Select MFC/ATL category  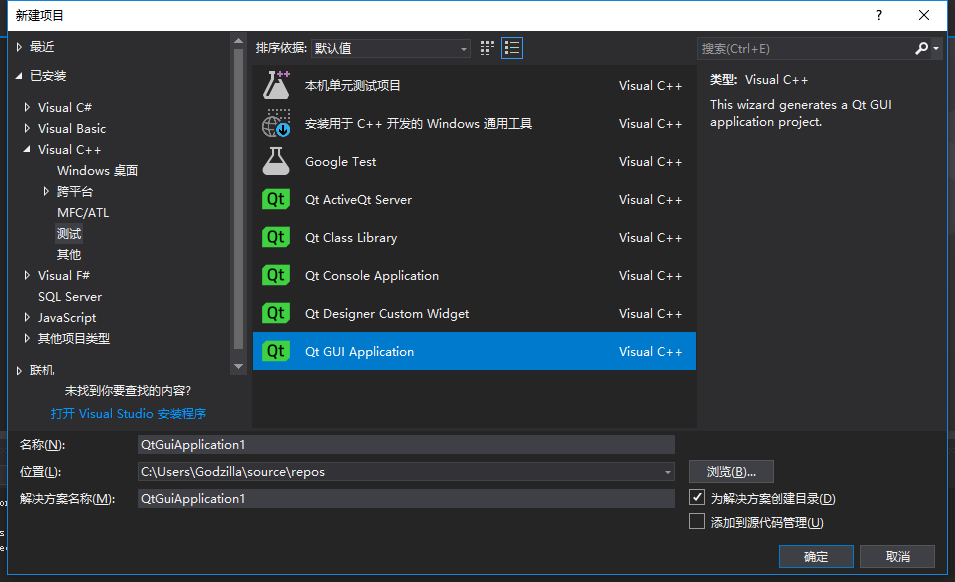point(83,212)
